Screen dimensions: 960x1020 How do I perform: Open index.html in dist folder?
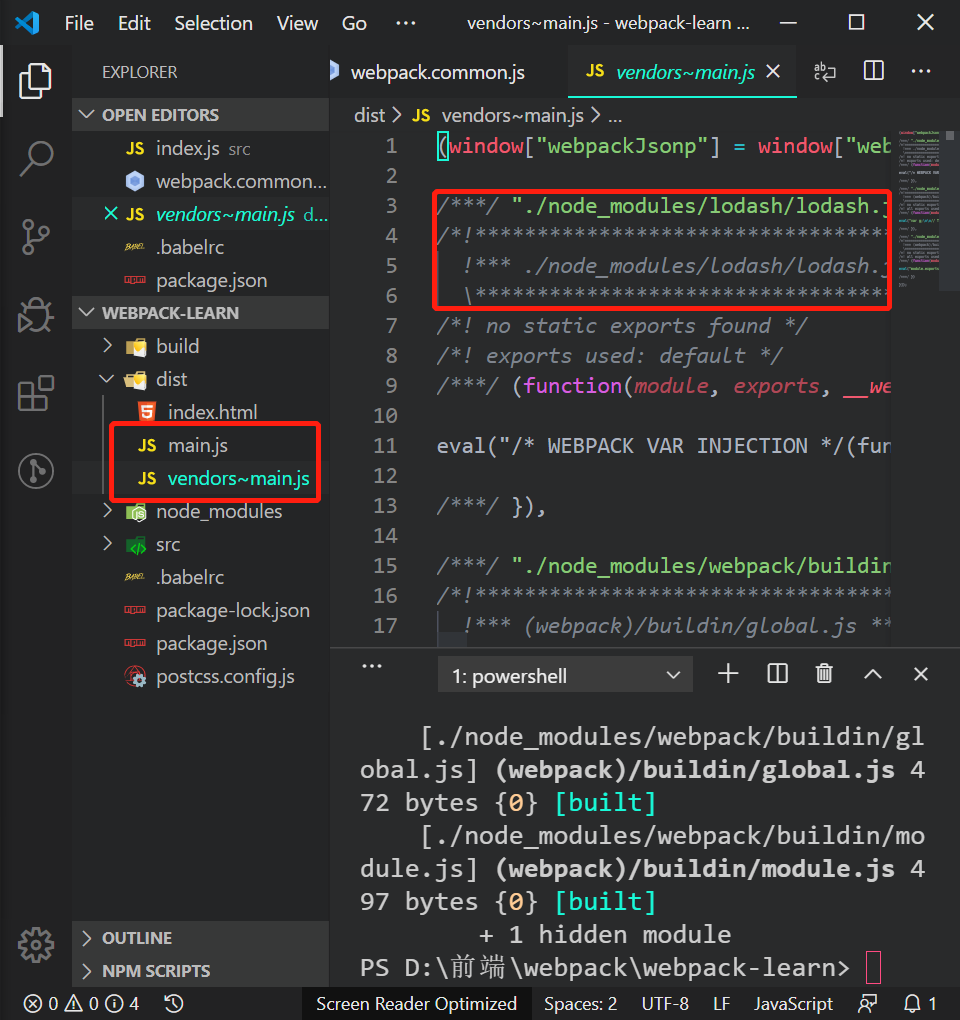(x=200, y=412)
